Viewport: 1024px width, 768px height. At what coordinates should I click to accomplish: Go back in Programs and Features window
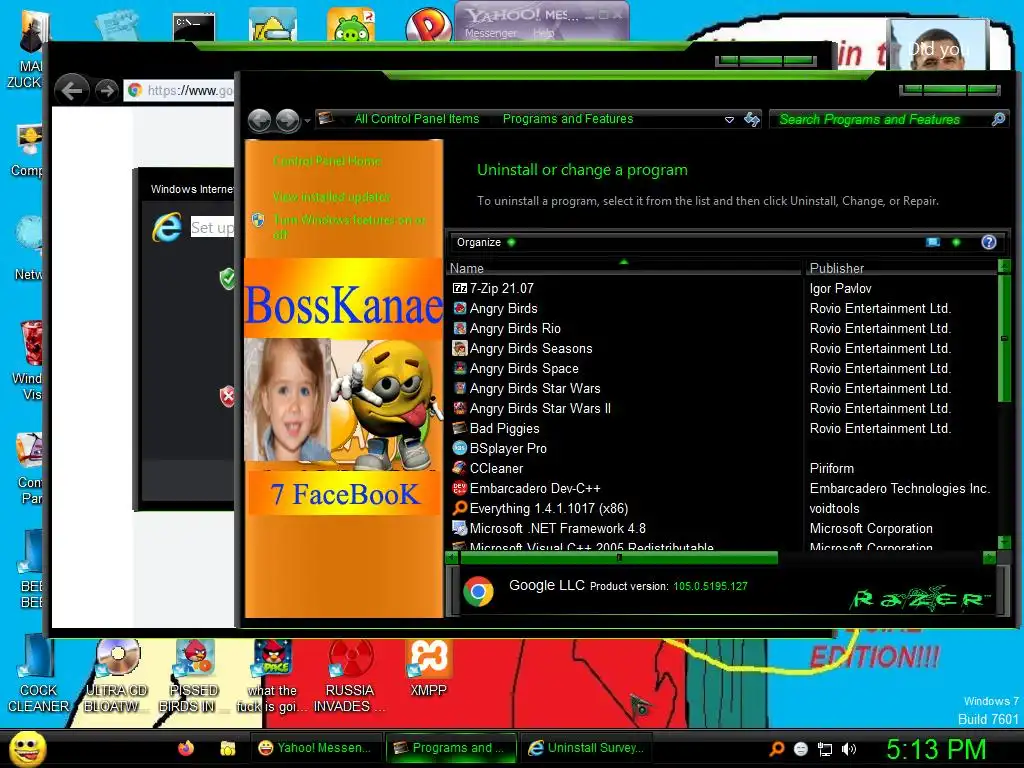coord(259,120)
